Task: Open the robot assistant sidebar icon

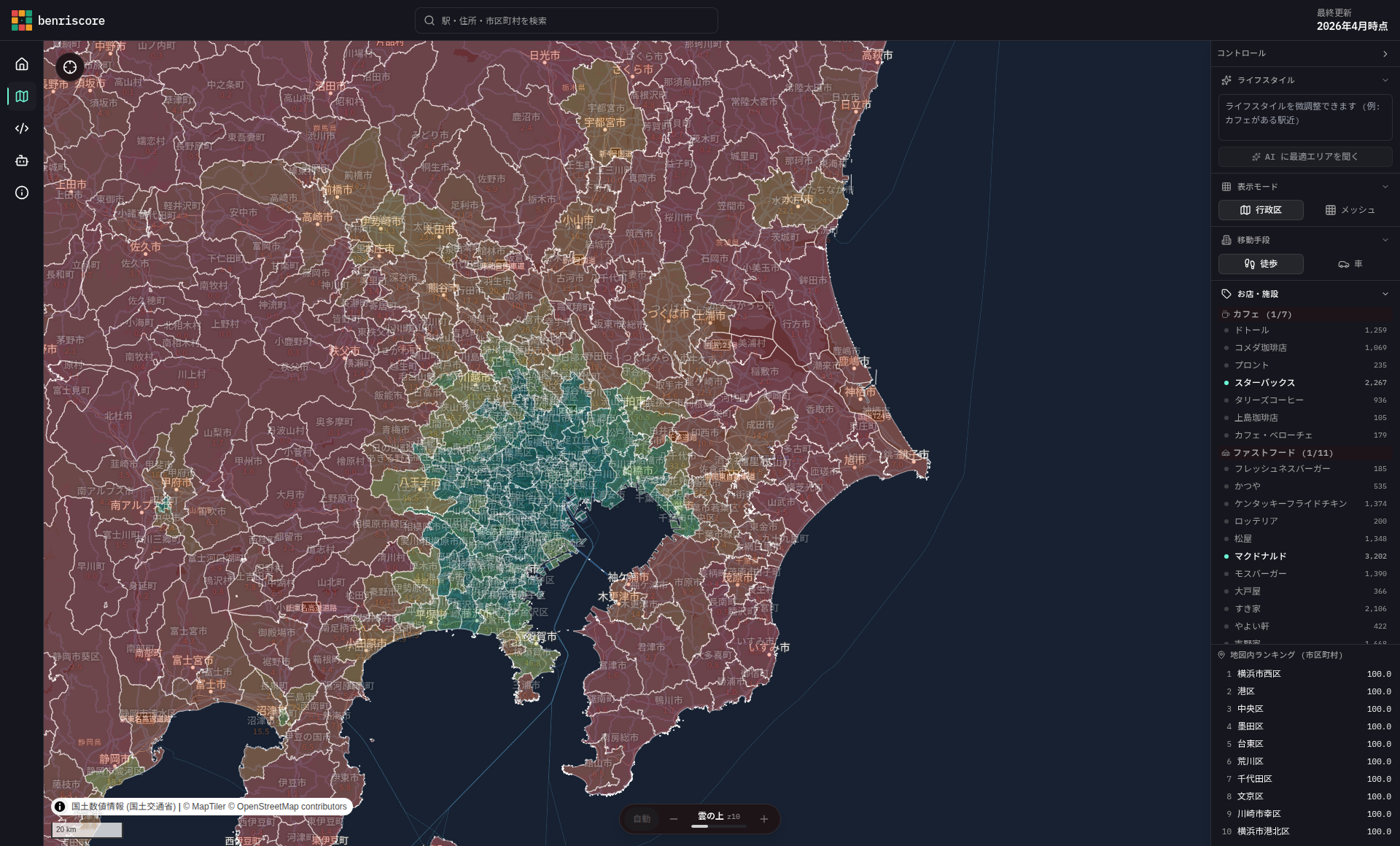Action: tap(22, 160)
